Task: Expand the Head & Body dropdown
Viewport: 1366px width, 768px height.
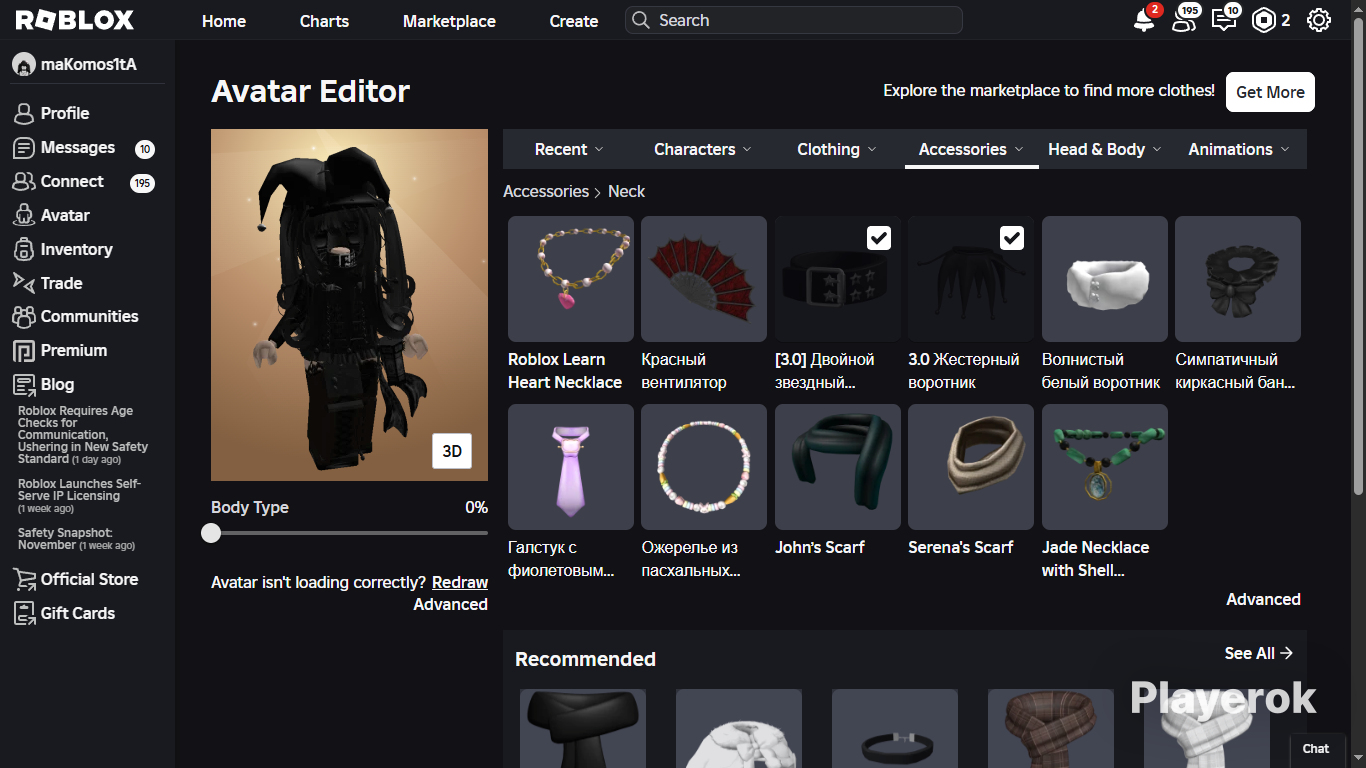Action: click(1105, 149)
